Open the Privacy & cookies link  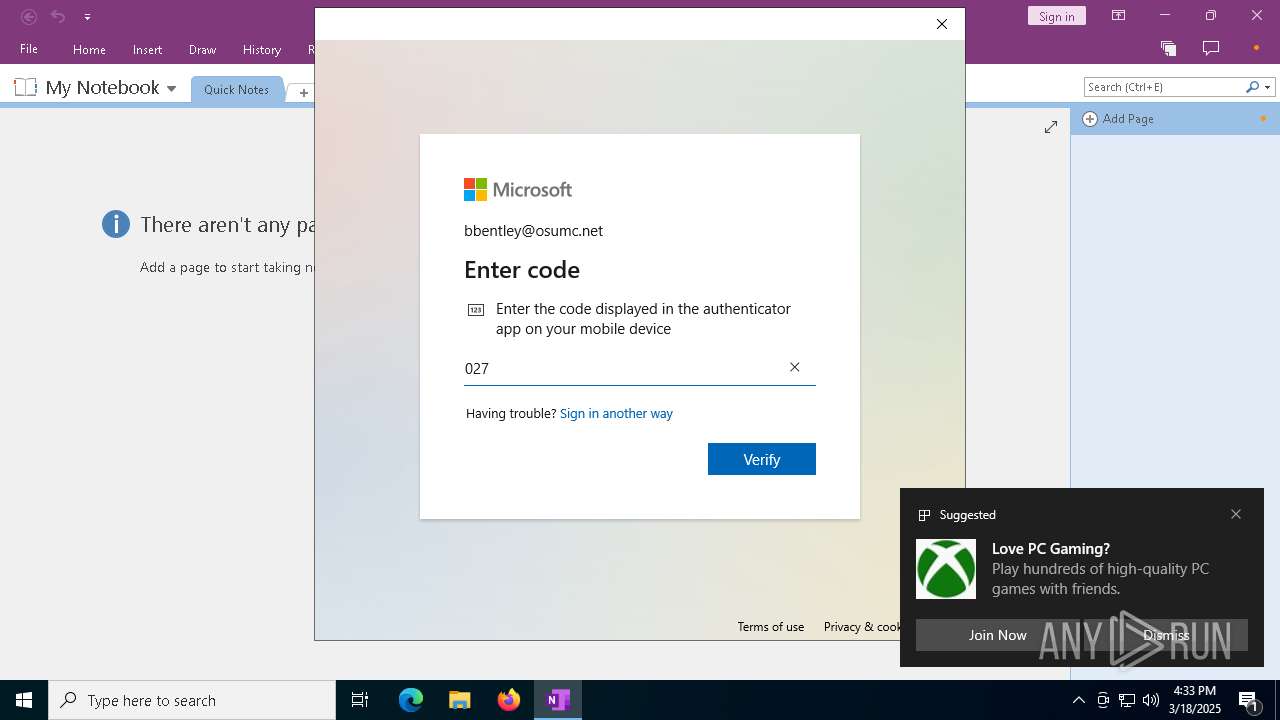[862, 627]
